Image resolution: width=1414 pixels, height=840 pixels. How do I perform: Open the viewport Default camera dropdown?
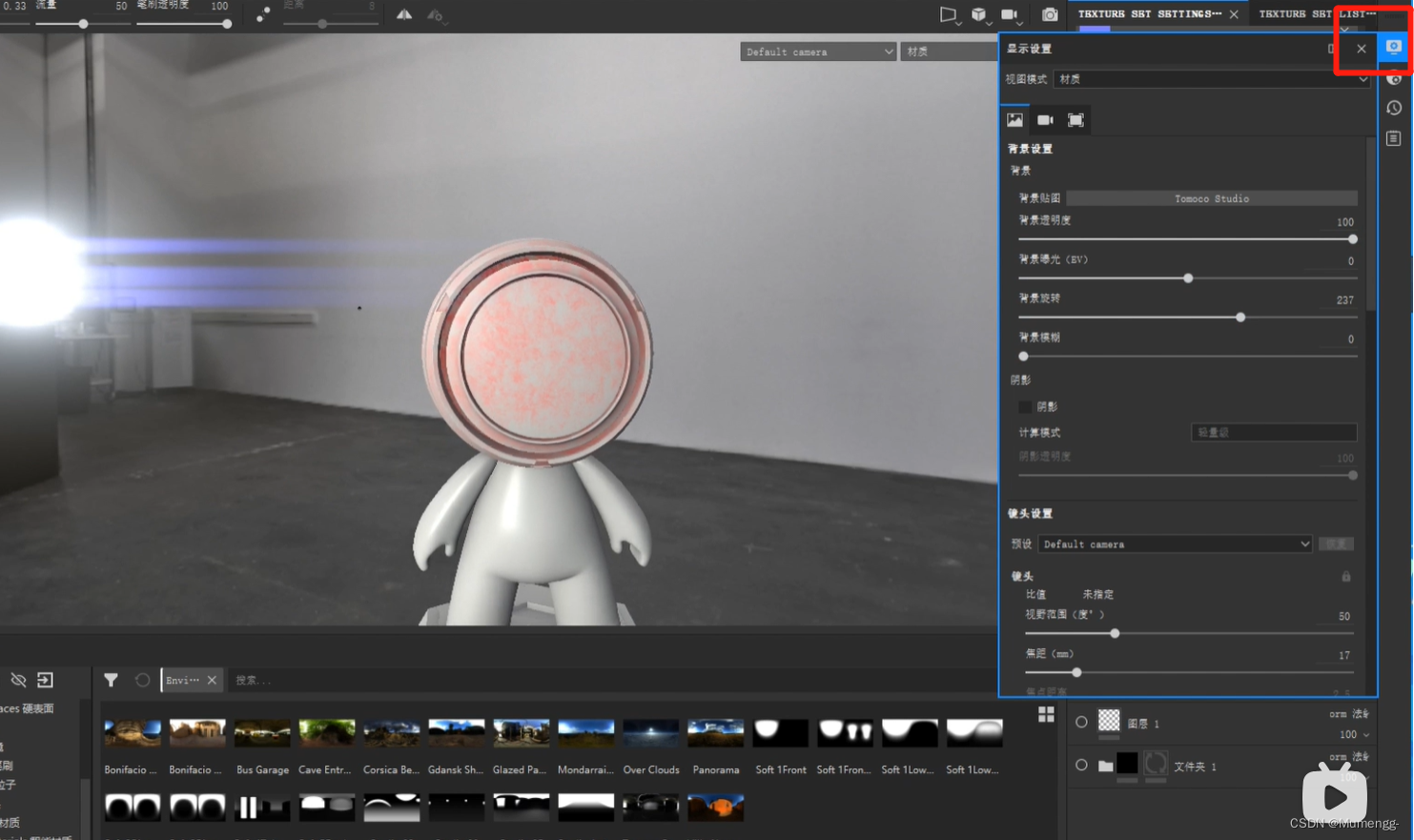coord(819,51)
